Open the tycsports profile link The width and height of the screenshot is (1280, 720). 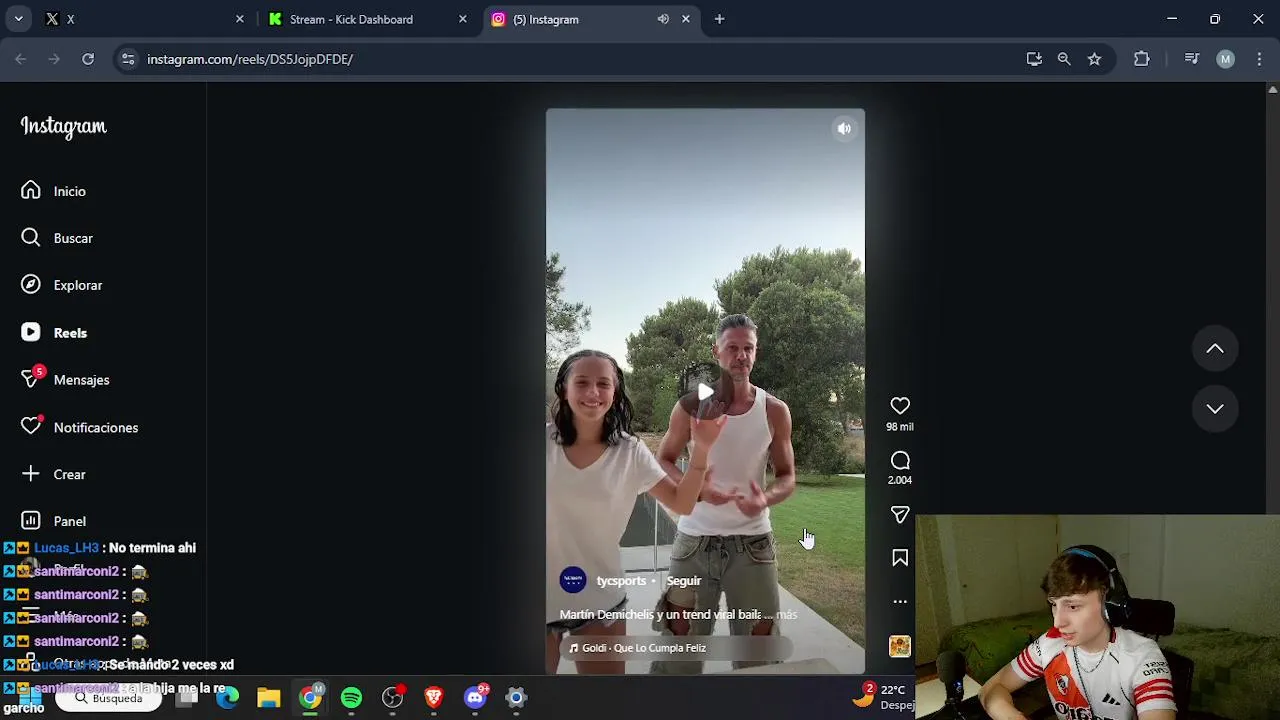coord(621,581)
